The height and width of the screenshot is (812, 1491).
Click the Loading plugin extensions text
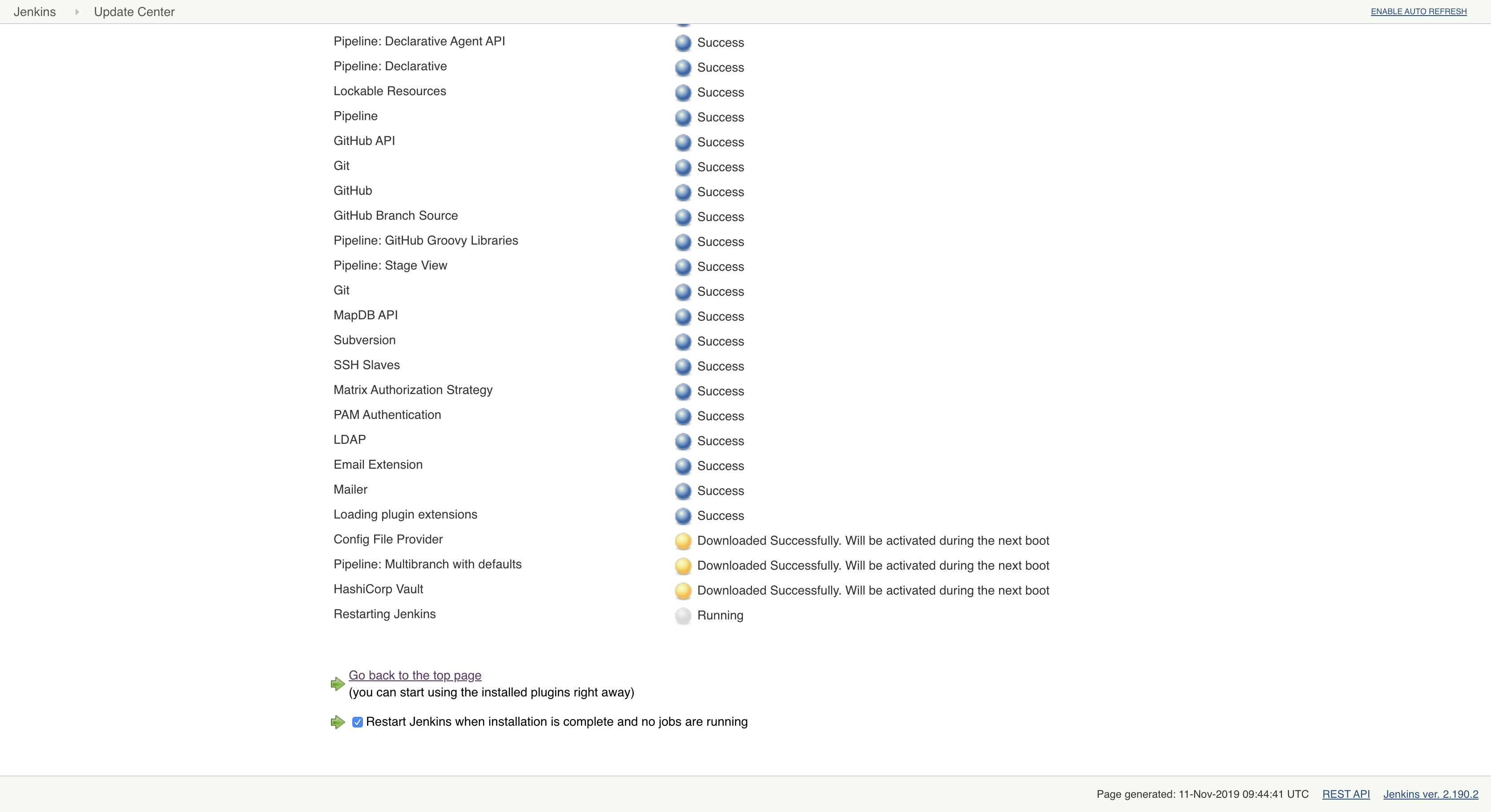pos(405,515)
